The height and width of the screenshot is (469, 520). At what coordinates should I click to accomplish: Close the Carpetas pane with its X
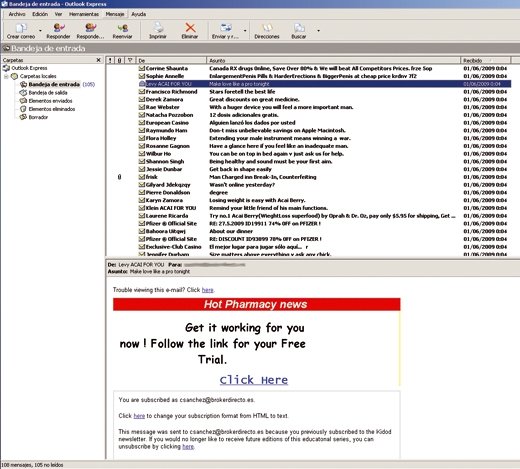(x=98, y=60)
